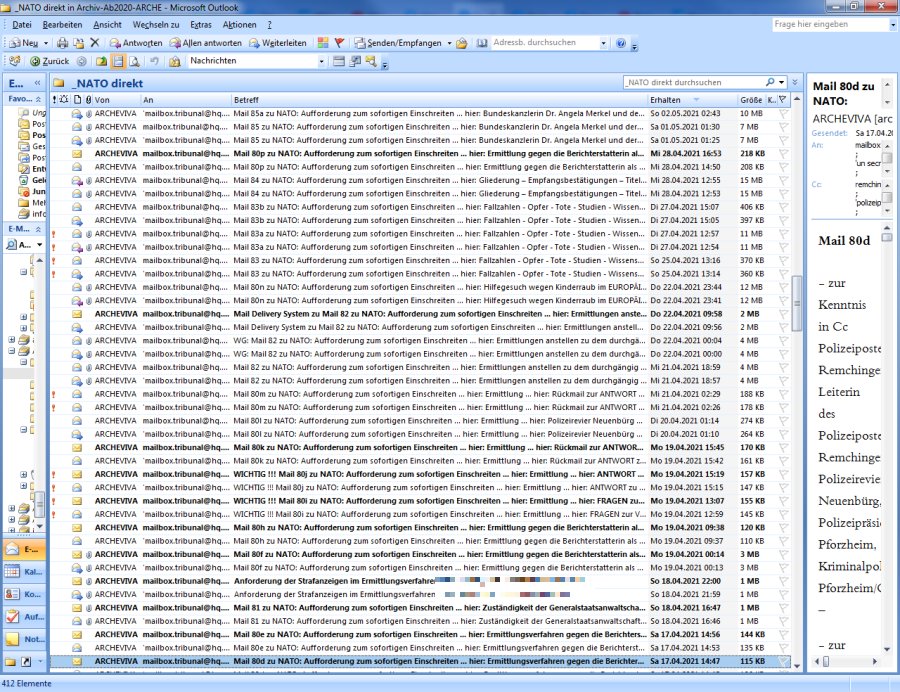Viewport: 900px width, 692px height.
Task: Click the NATO direkt durchsuchen search field
Action: point(694,82)
